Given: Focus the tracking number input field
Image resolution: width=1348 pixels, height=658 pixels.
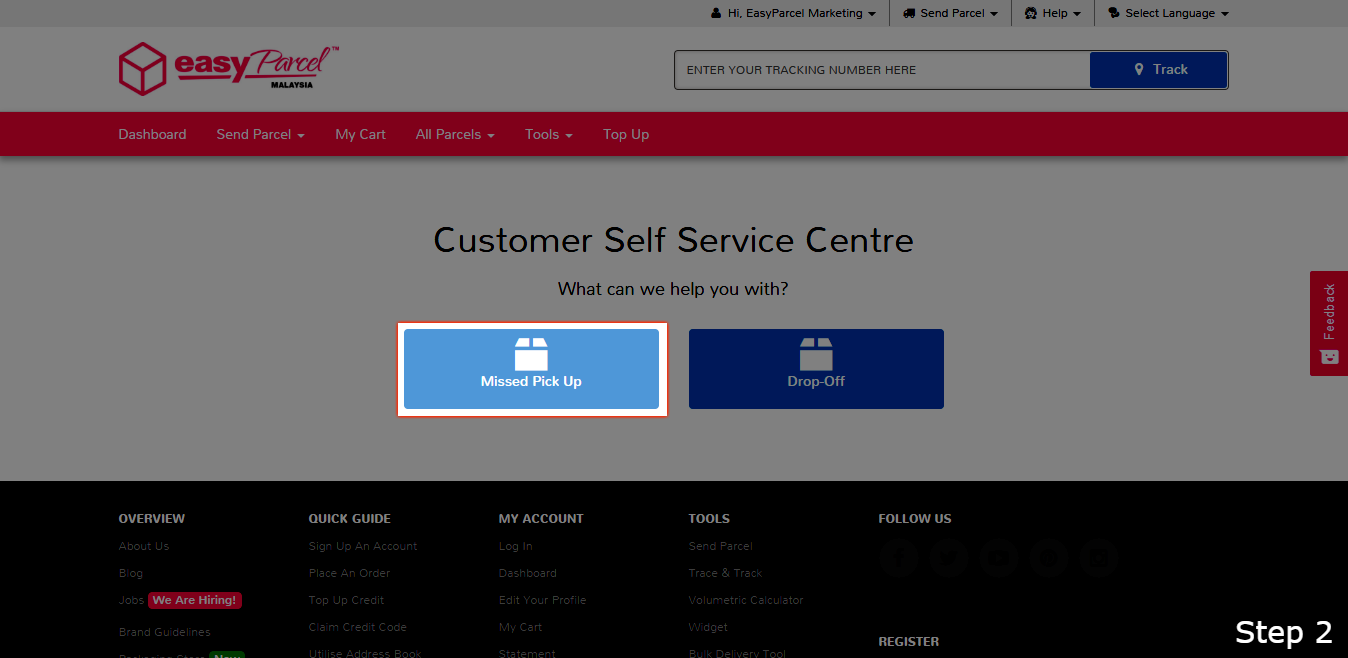Looking at the screenshot, I should click(x=882, y=70).
